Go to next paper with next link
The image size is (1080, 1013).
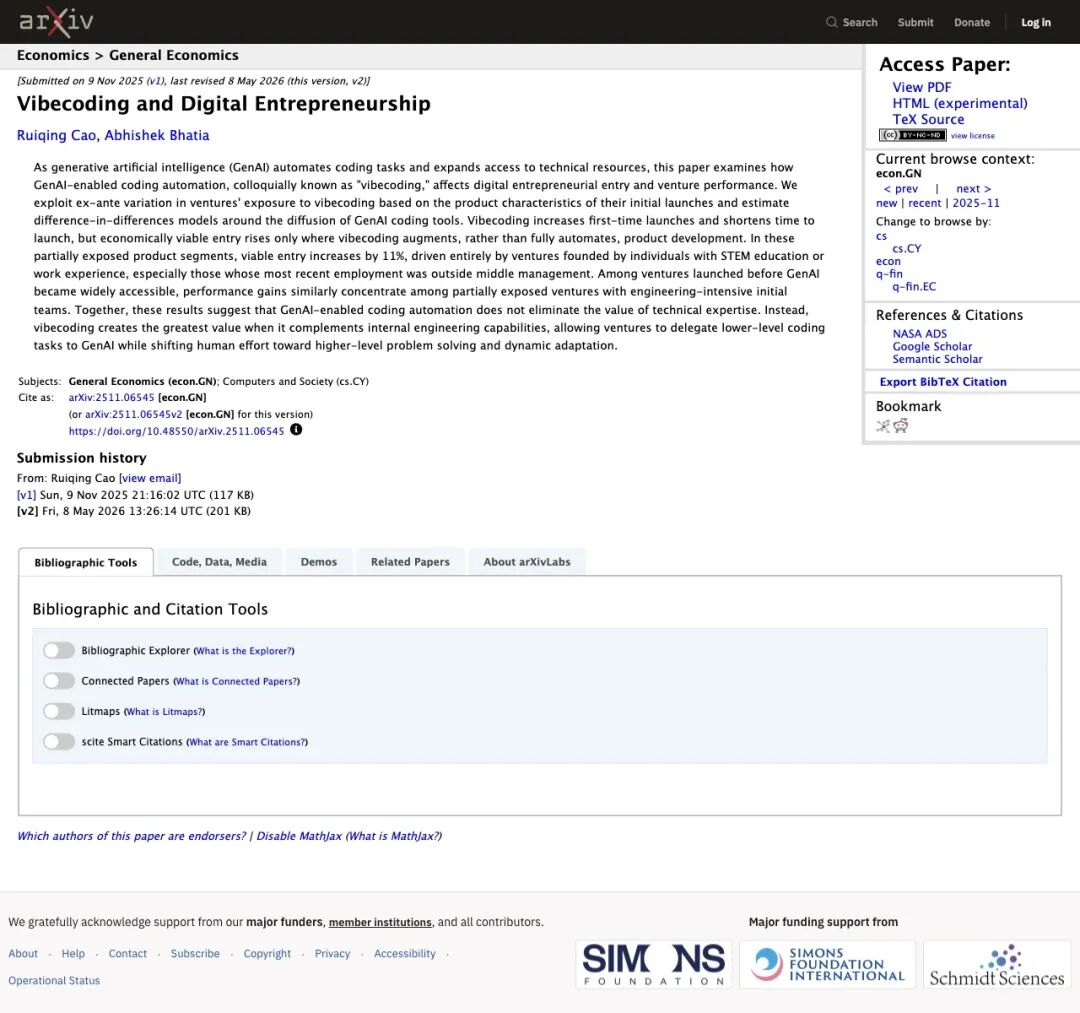click(973, 189)
